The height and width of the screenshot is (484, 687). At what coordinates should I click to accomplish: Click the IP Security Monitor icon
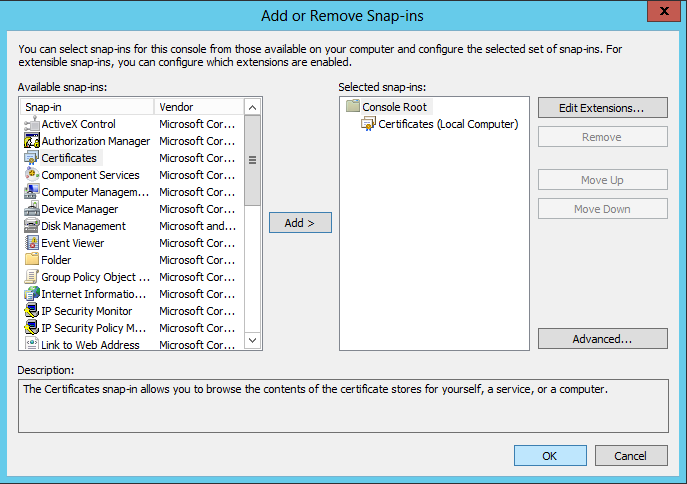pyautogui.click(x=31, y=311)
